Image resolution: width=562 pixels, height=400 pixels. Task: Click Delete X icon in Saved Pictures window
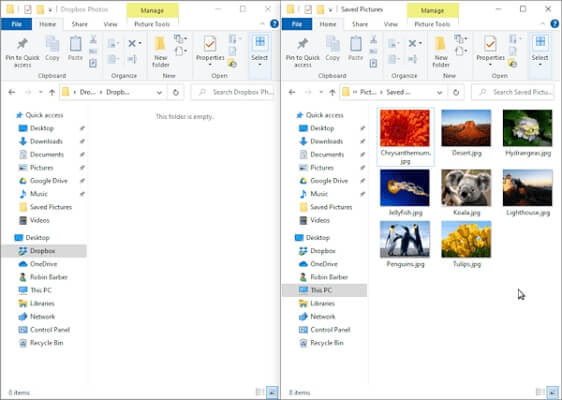(x=412, y=43)
